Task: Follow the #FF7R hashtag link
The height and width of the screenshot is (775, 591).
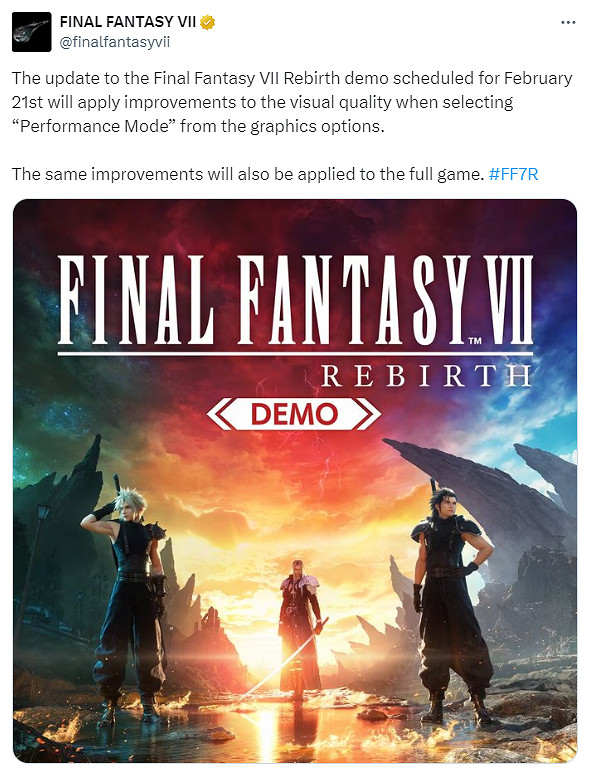Action: click(x=513, y=174)
